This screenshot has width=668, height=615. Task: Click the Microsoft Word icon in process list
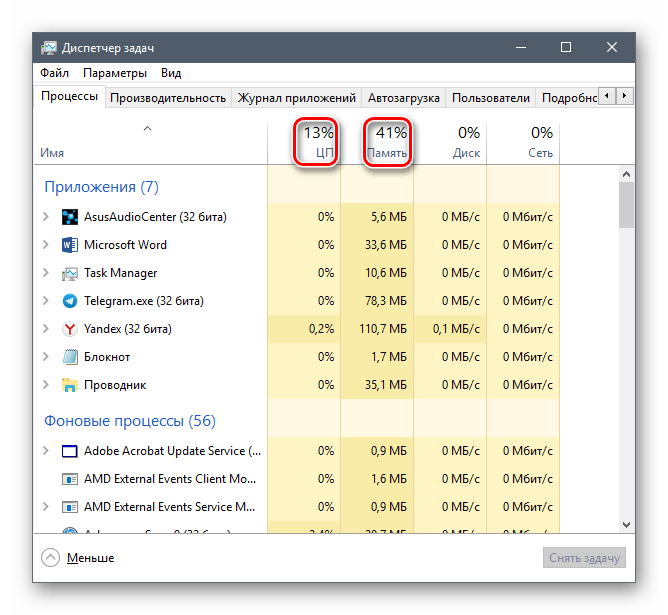click(x=70, y=245)
